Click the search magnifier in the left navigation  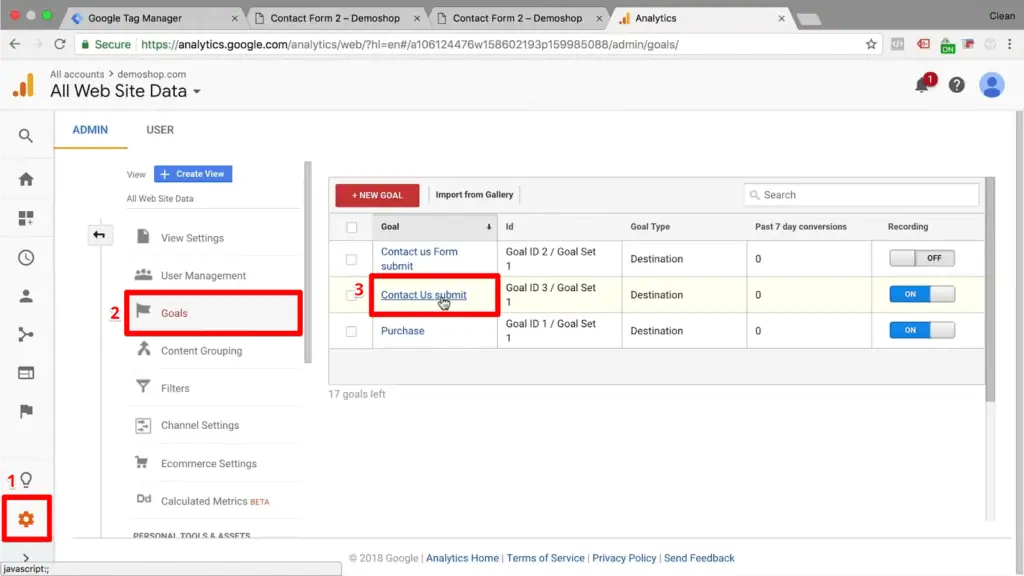(x=26, y=134)
